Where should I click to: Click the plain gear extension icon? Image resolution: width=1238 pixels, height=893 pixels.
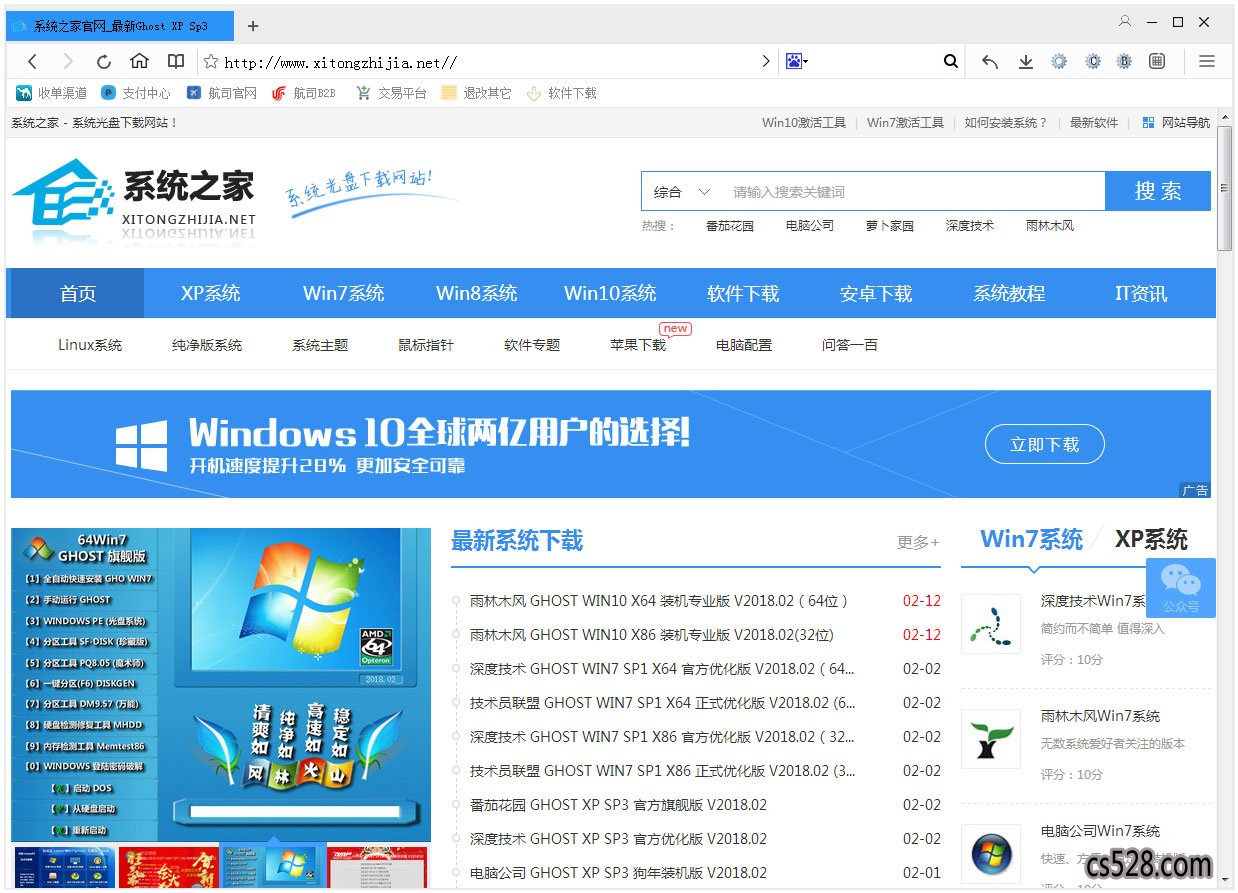[x=1059, y=62]
